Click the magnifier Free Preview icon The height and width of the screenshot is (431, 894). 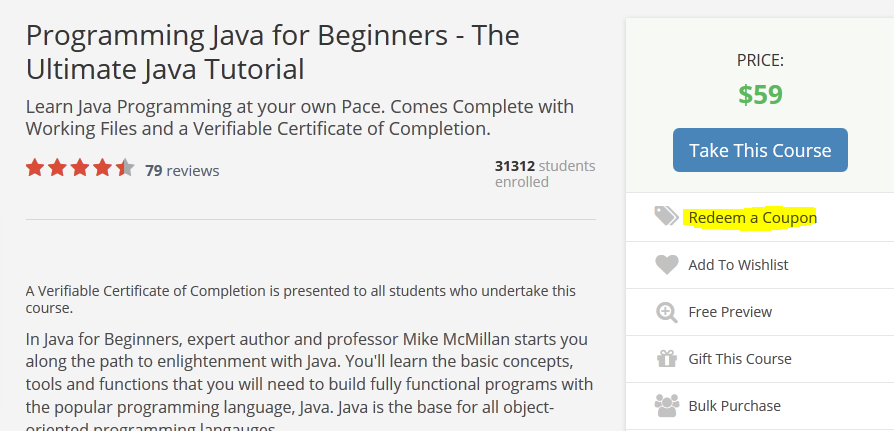667,312
